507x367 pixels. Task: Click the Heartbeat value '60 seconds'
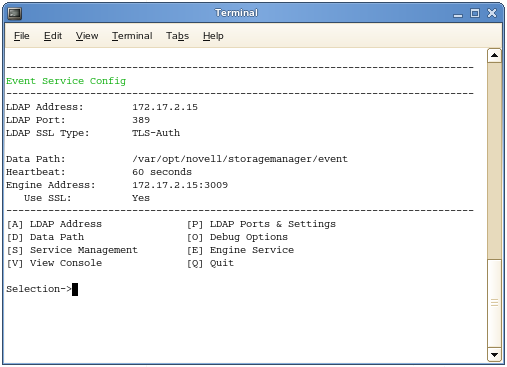[162, 172]
